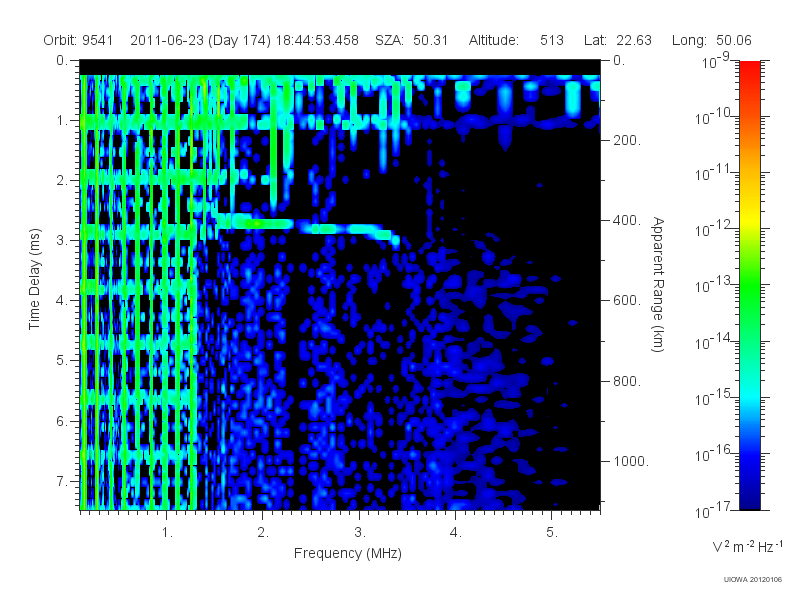Click the 'SZA: 50.31' value
The image size is (800, 600).
pos(411,40)
